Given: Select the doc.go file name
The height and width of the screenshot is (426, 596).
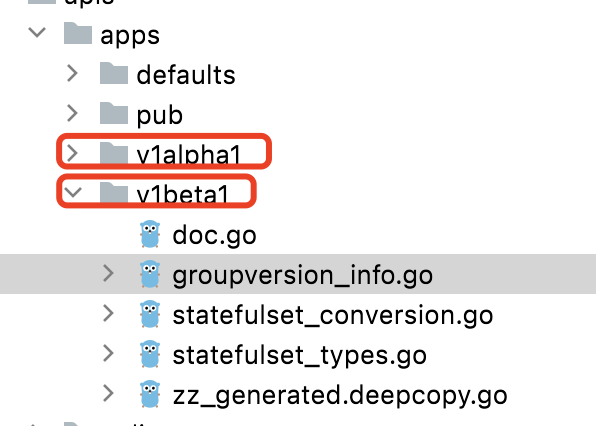Looking at the screenshot, I should click(214, 236).
